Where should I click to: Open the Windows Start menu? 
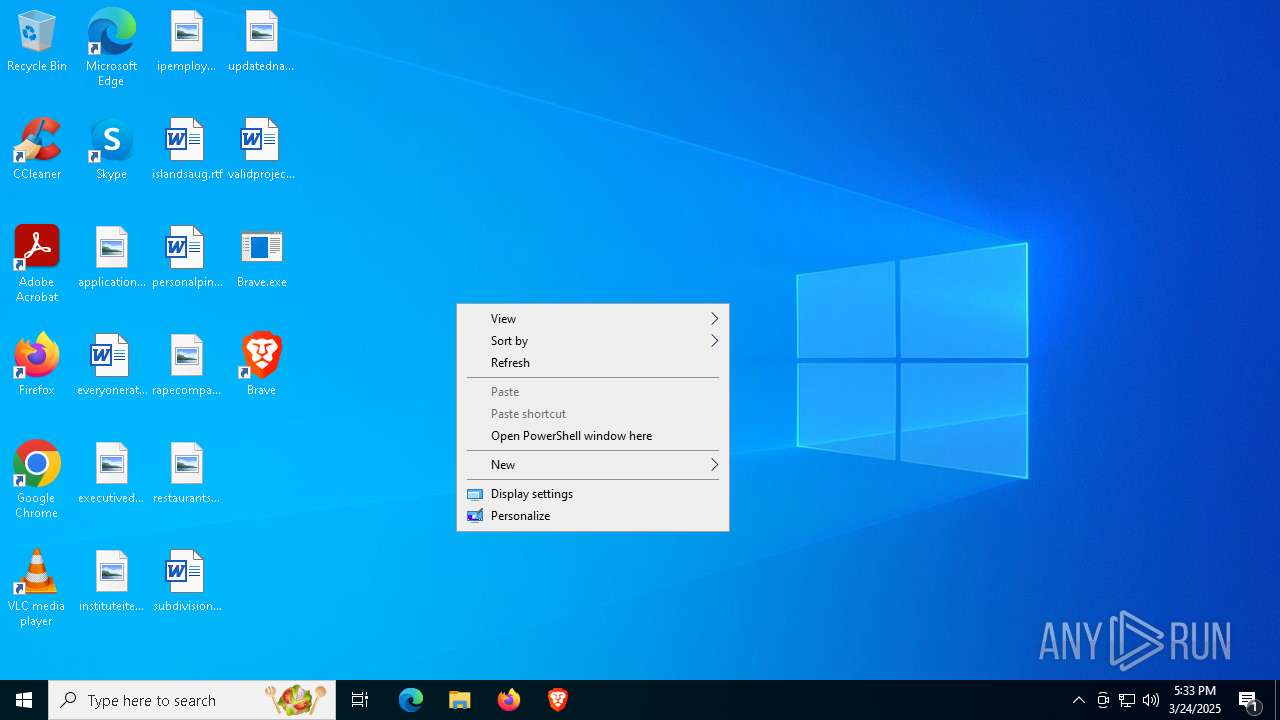click(24, 700)
